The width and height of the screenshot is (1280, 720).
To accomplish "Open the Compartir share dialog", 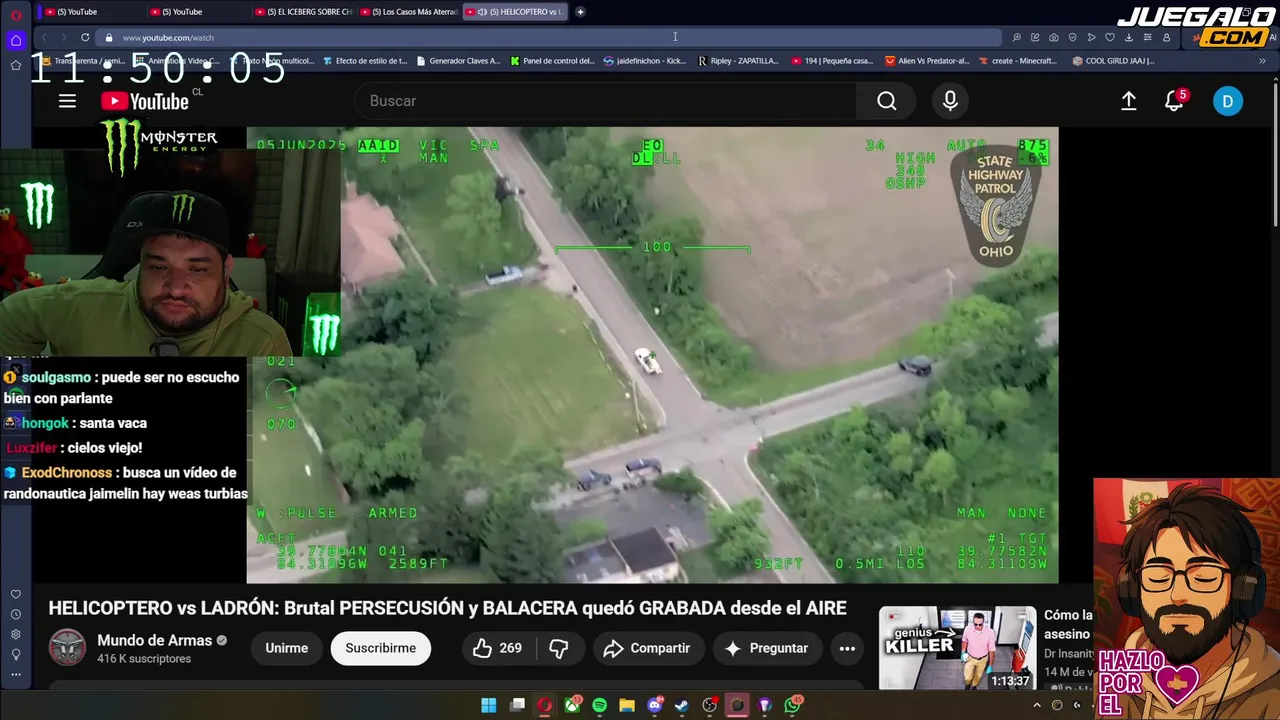I will [648, 648].
